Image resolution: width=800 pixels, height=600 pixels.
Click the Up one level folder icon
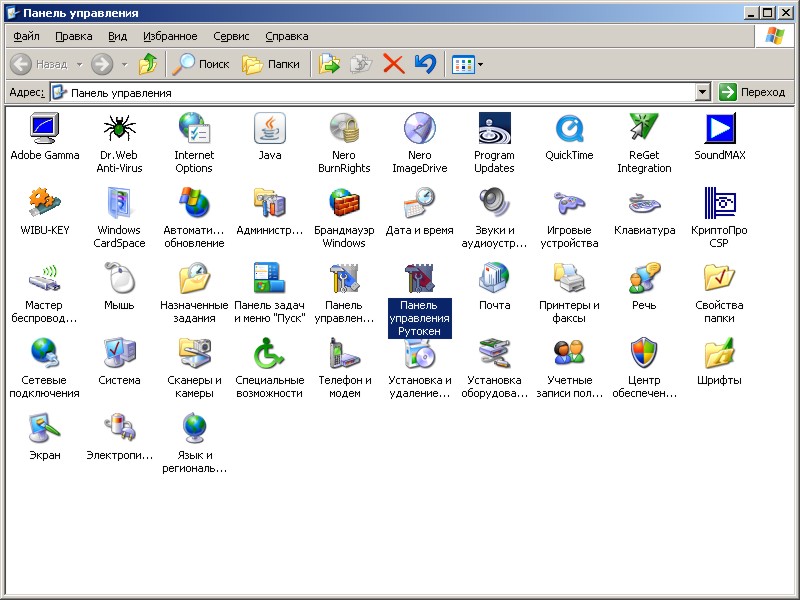click(148, 64)
